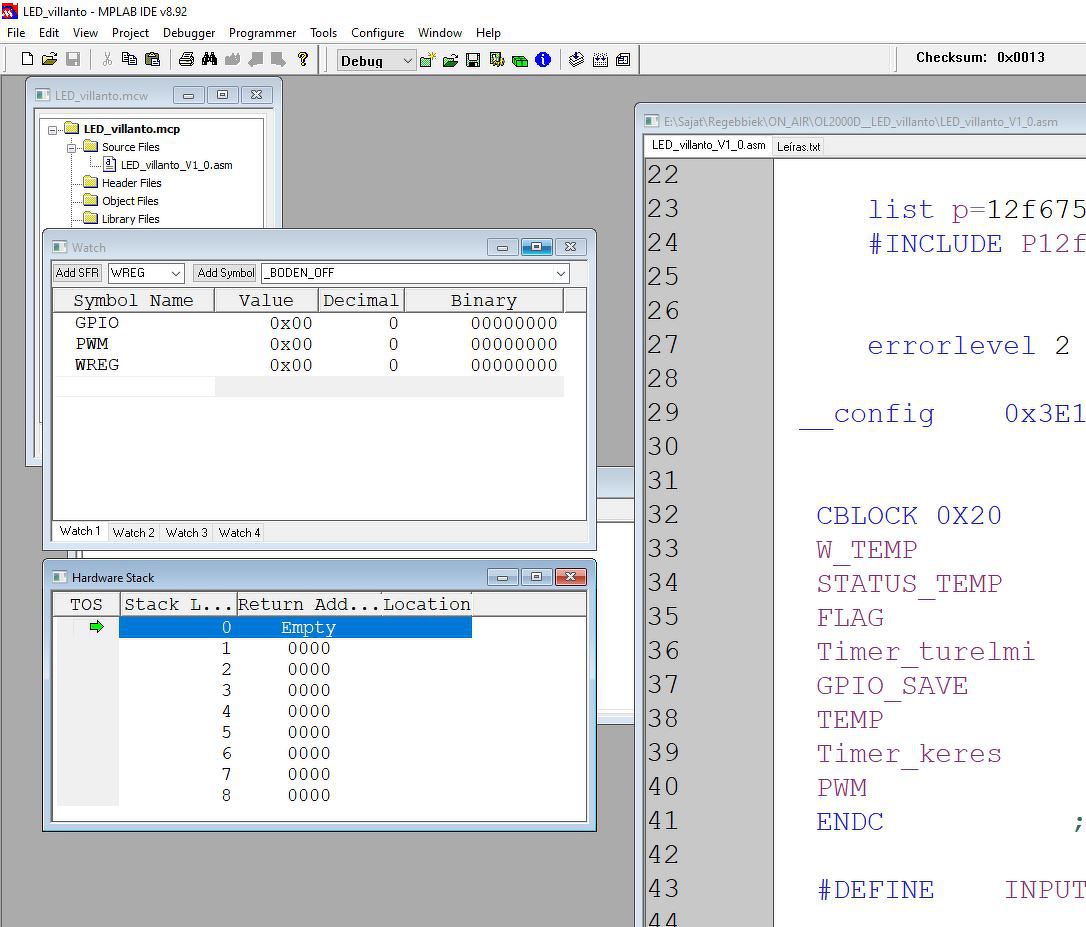Switch to the Watch 2 tab
1086x927 pixels.
coord(133,533)
